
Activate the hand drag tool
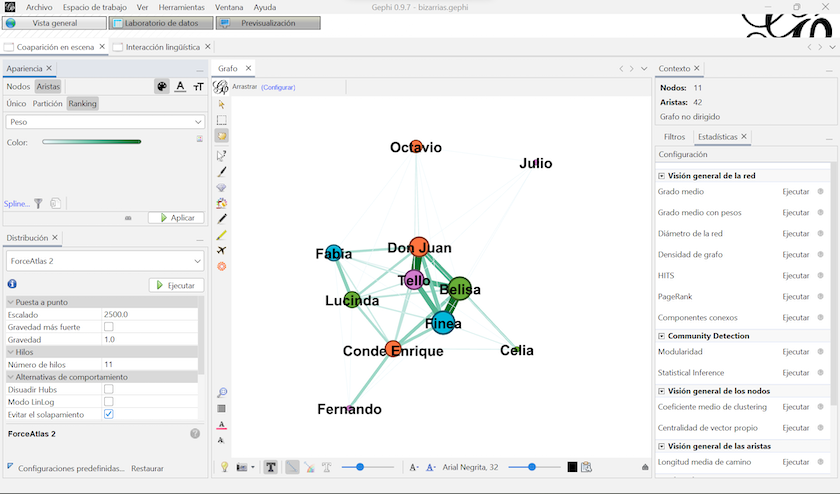(222, 135)
